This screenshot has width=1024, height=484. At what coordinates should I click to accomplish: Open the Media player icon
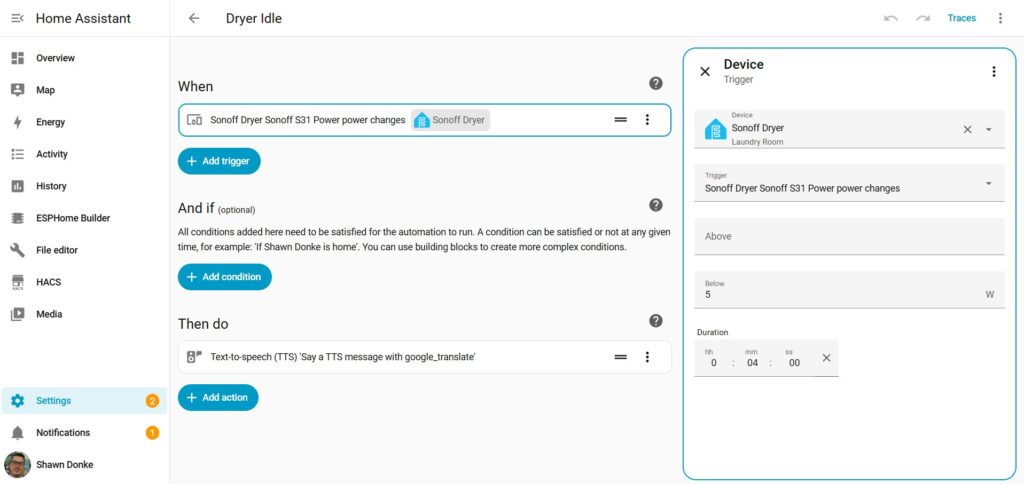click(18, 314)
